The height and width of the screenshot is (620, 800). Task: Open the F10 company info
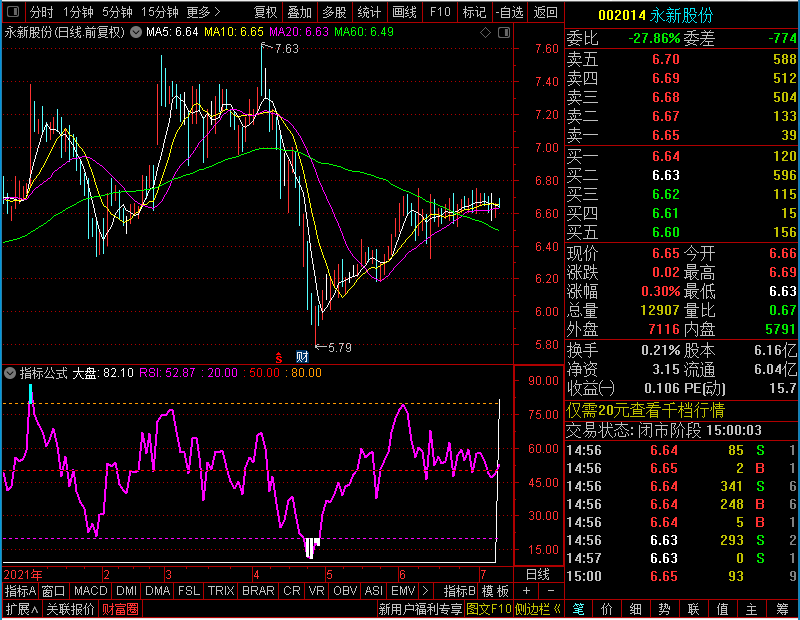(440, 12)
